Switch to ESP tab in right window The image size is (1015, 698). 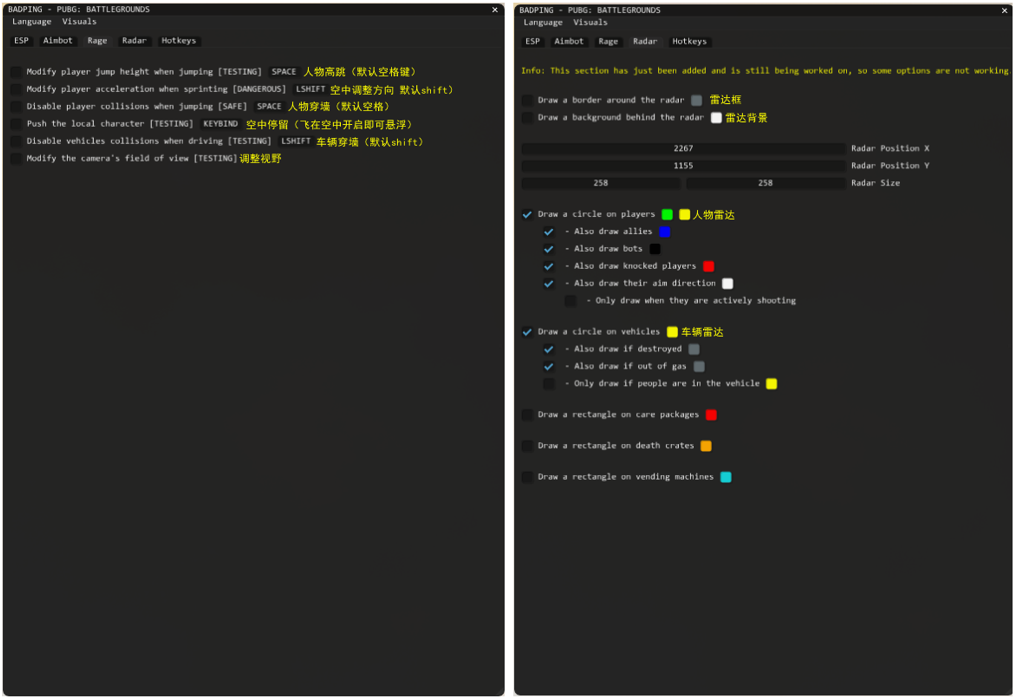click(x=532, y=41)
